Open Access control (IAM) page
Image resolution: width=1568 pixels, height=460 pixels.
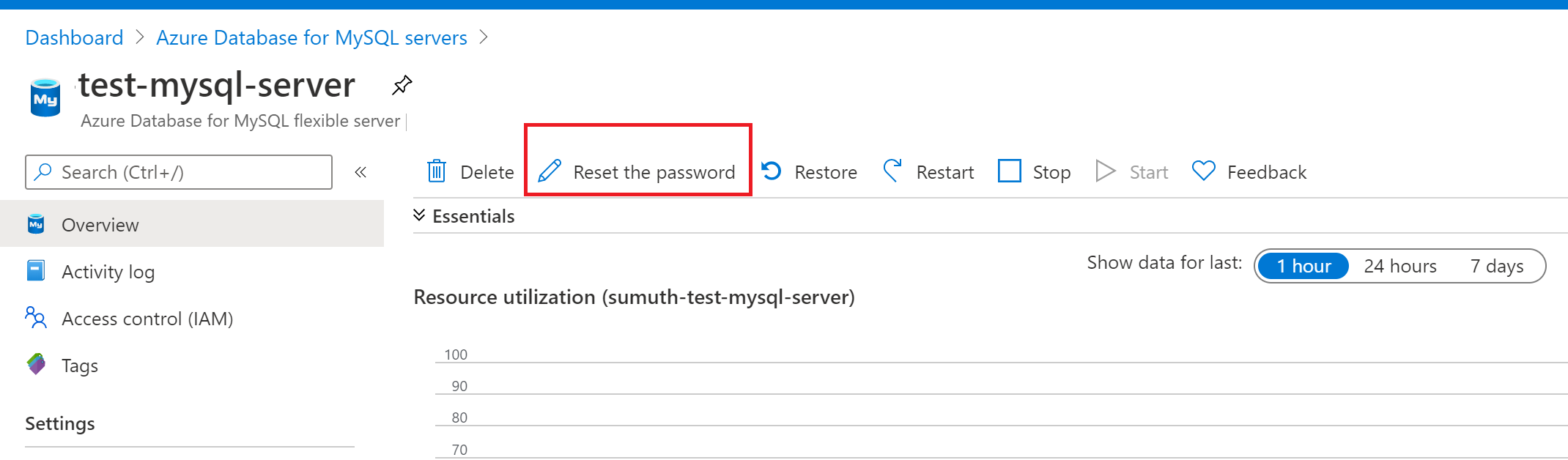[x=147, y=319]
